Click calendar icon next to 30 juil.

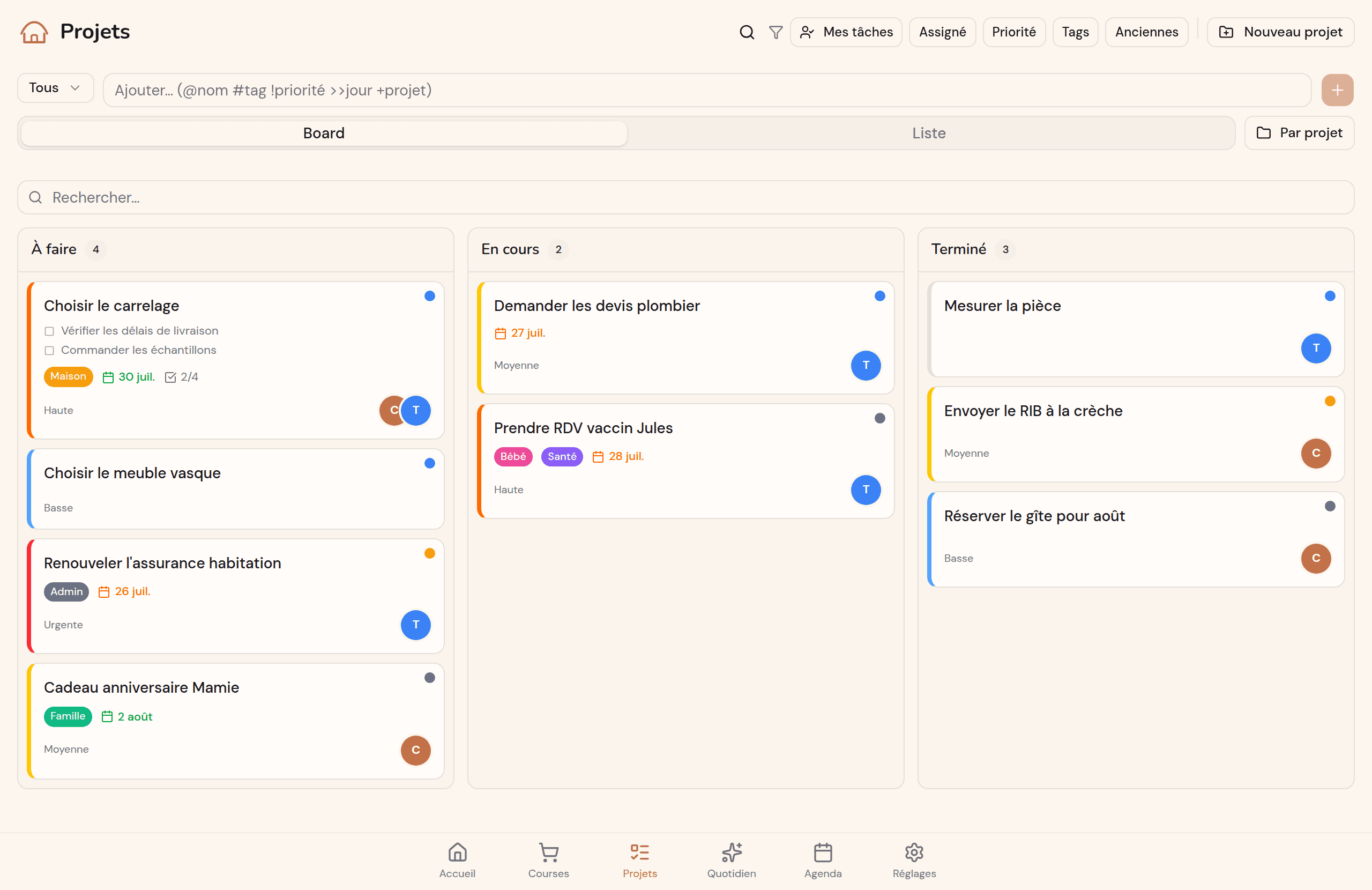[x=108, y=377]
